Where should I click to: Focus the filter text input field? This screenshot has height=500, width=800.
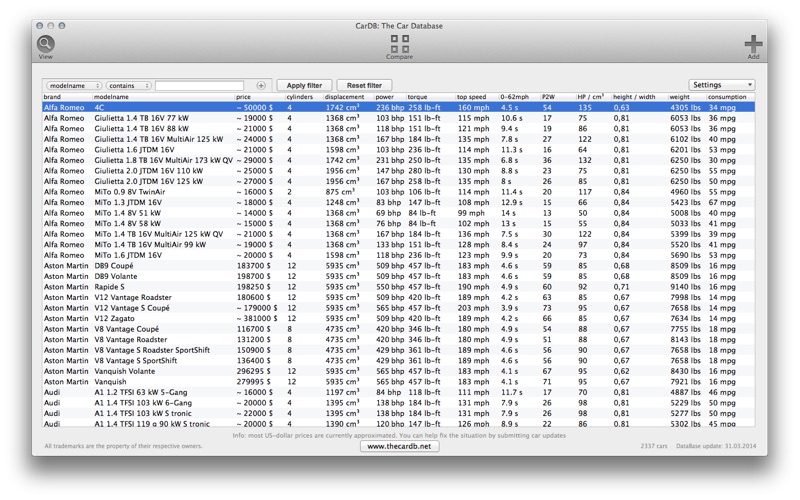click(199, 86)
